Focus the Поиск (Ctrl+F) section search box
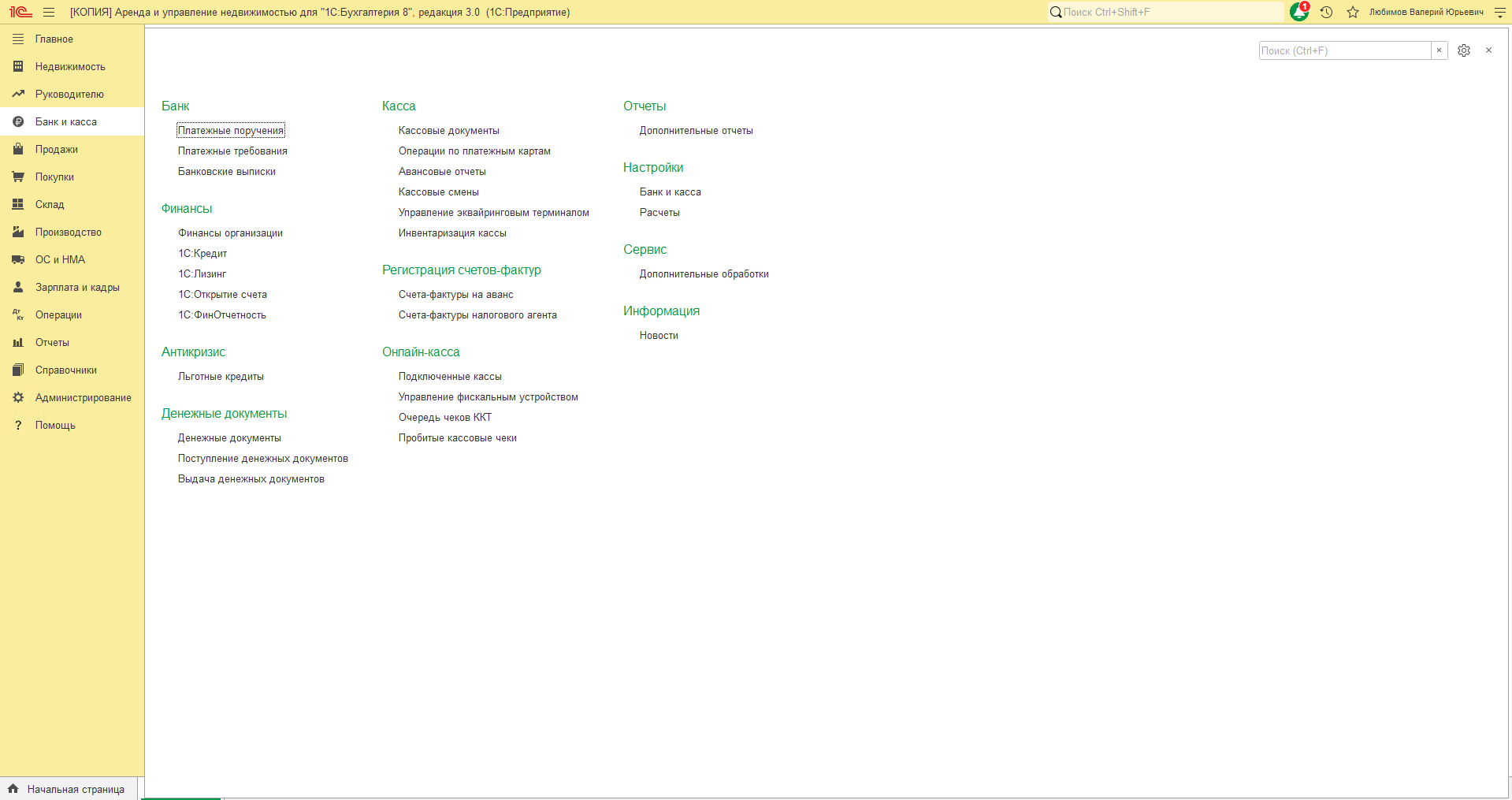 (x=1345, y=50)
